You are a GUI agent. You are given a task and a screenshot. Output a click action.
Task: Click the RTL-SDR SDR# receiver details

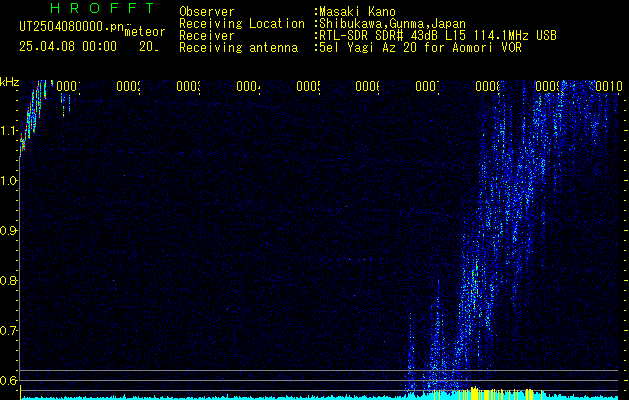click(438, 36)
